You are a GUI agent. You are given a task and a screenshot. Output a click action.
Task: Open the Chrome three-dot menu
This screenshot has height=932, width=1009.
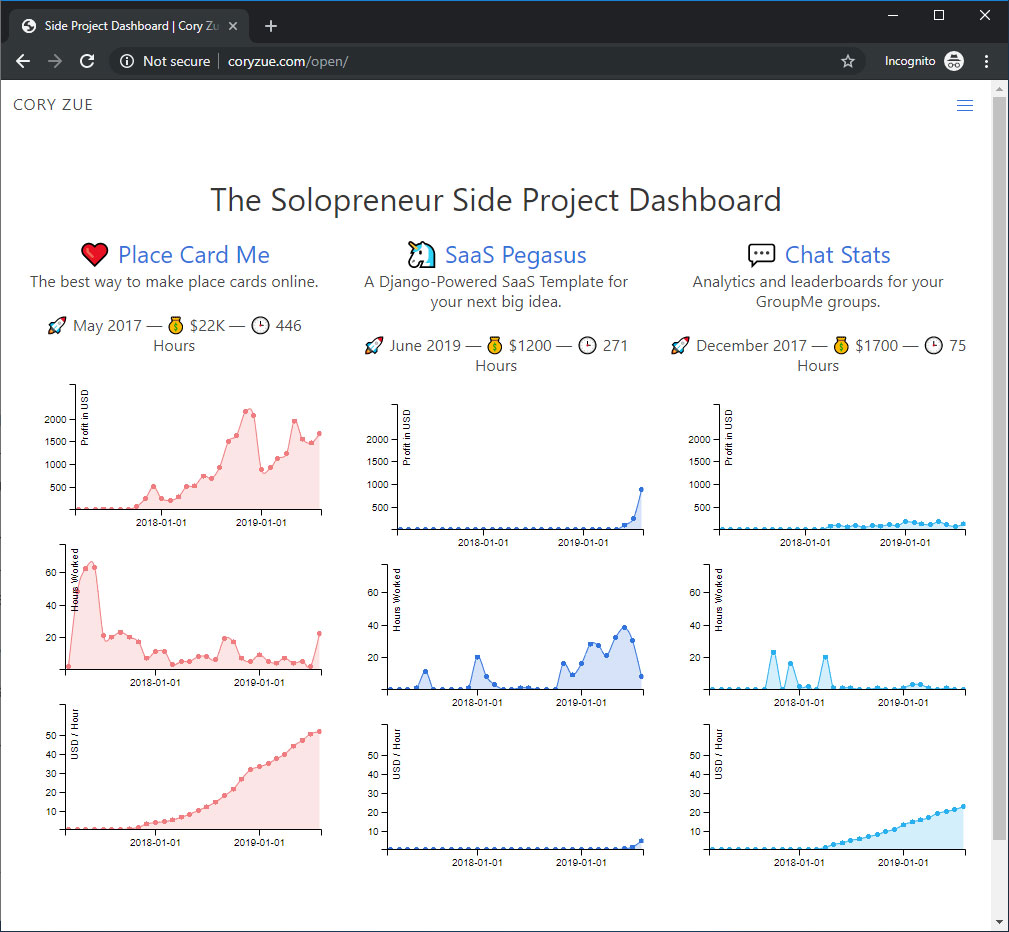(987, 61)
